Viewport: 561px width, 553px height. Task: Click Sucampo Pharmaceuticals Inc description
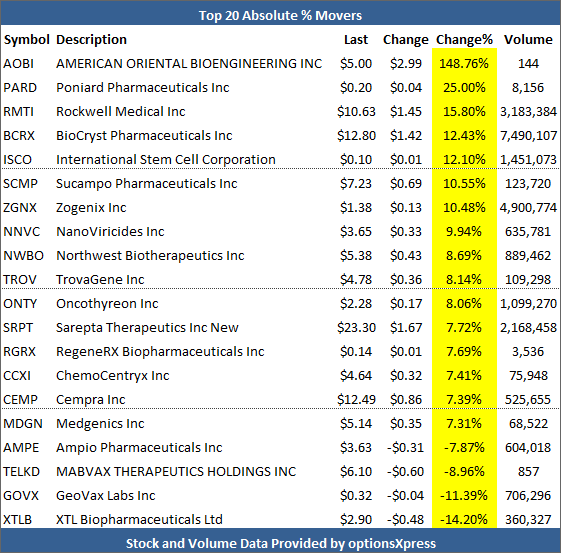point(147,183)
